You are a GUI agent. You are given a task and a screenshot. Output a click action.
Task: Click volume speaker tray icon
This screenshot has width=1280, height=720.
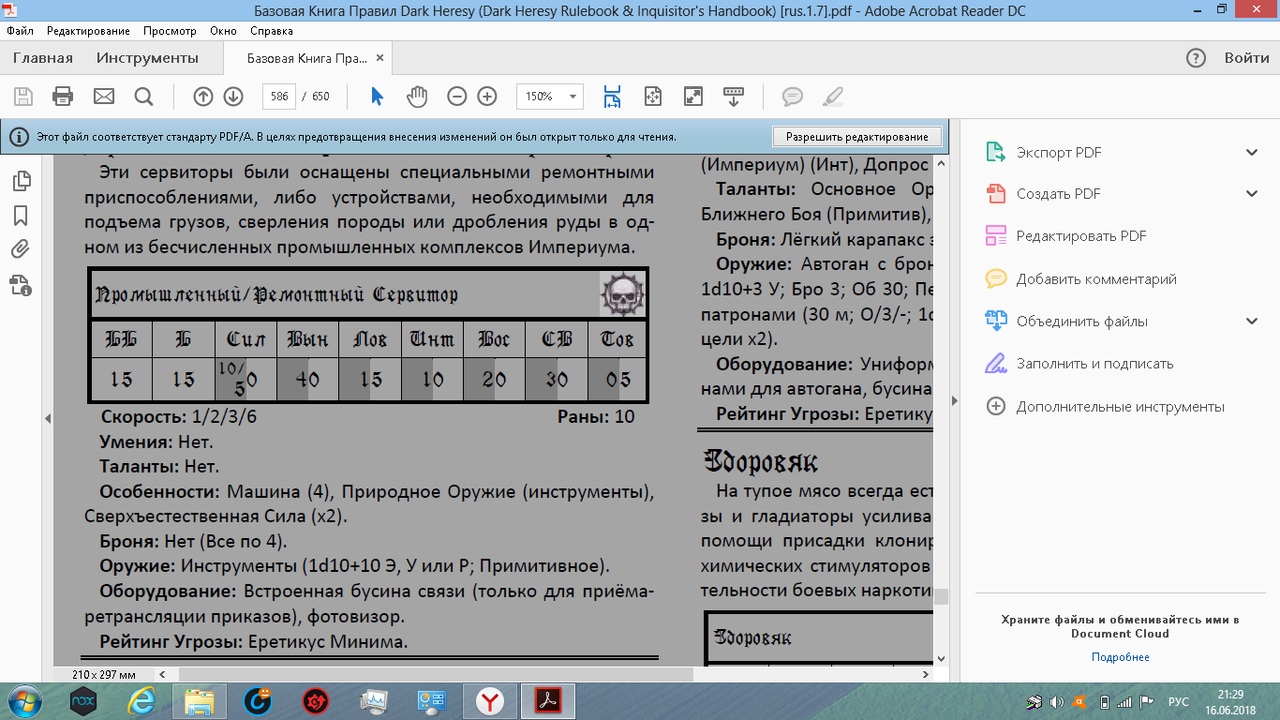[1056, 702]
